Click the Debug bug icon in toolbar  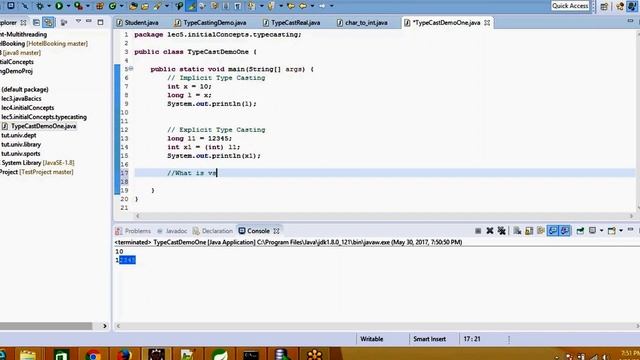pyautogui.click(x=40, y=6)
